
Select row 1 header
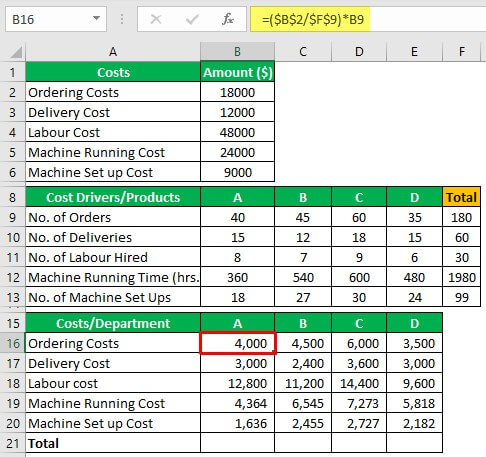click(x=13, y=72)
